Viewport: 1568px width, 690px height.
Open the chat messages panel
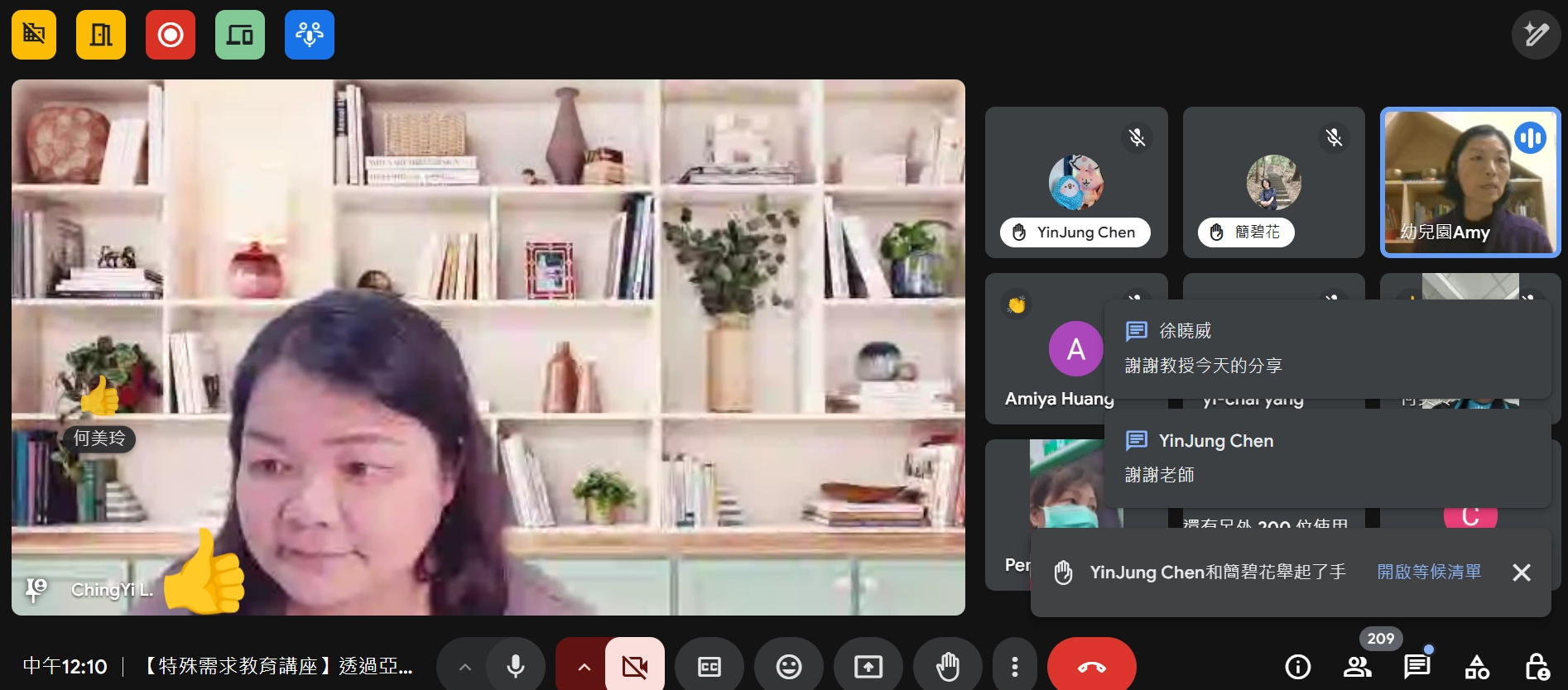coord(1416,666)
